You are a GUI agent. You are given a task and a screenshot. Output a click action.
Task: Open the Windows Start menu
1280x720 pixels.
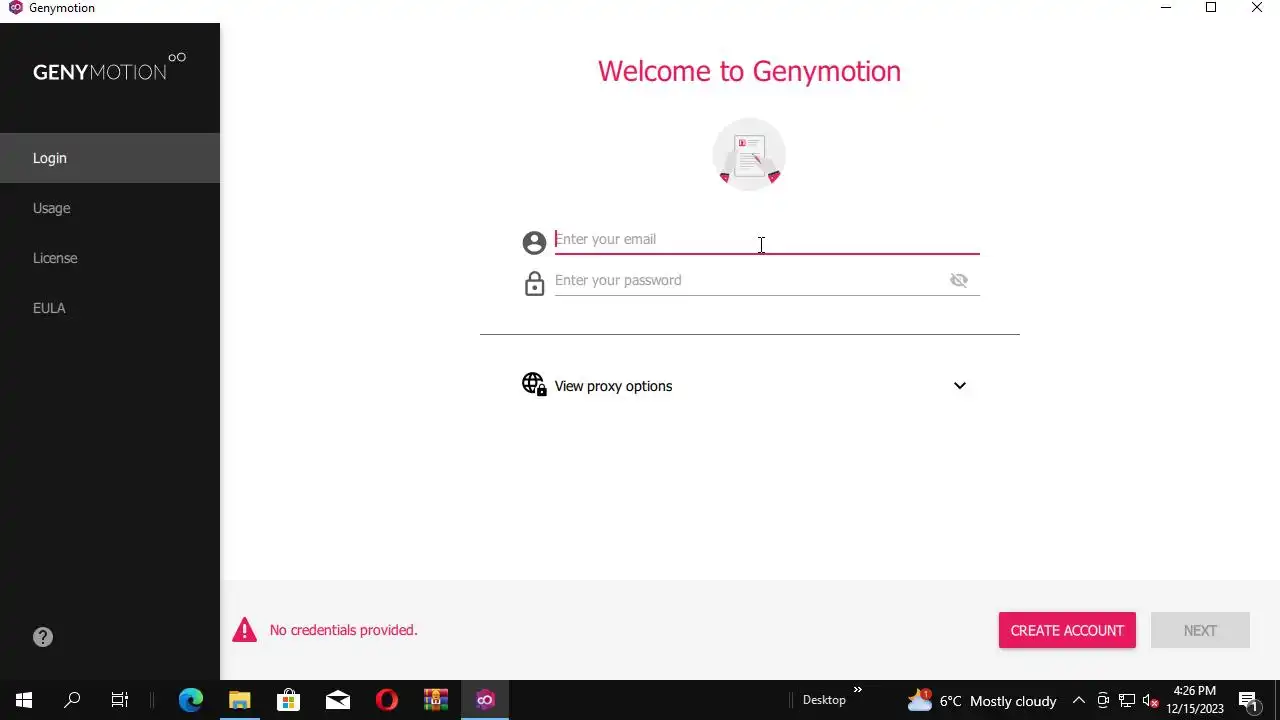coord(24,700)
